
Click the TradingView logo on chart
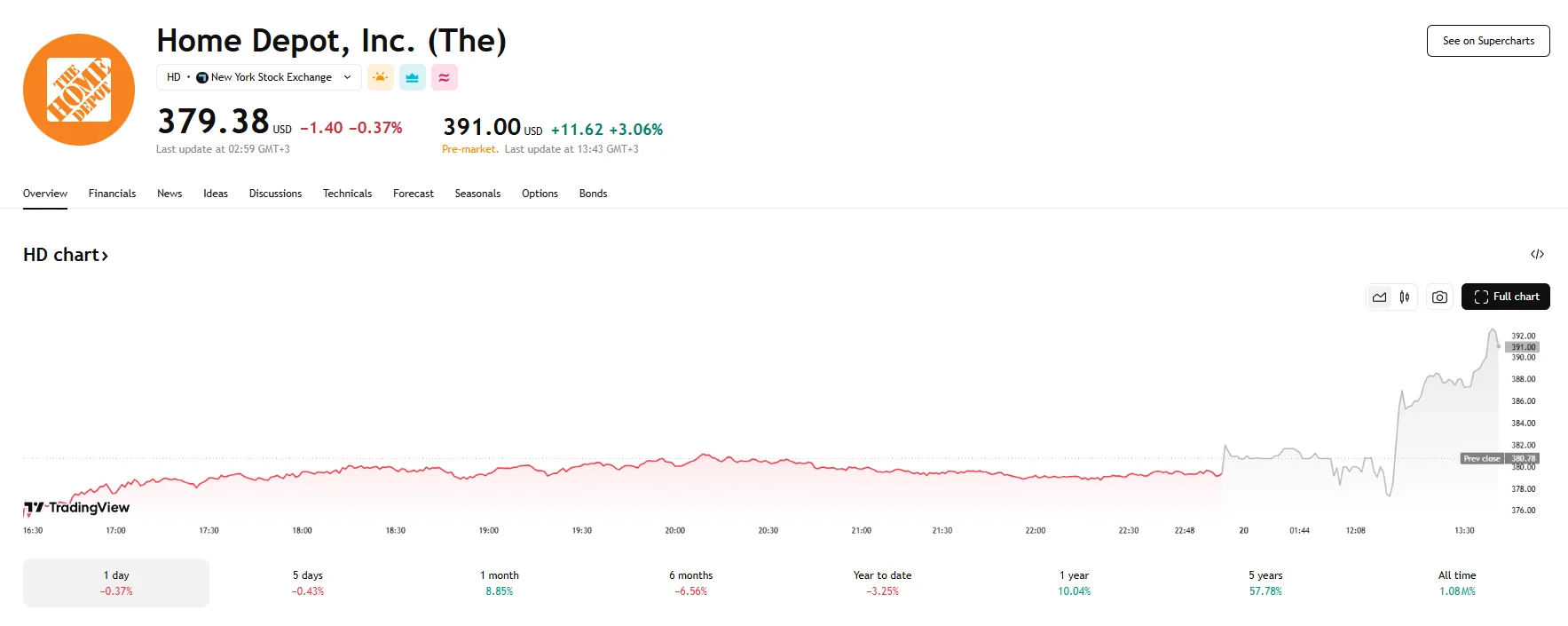pos(76,508)
